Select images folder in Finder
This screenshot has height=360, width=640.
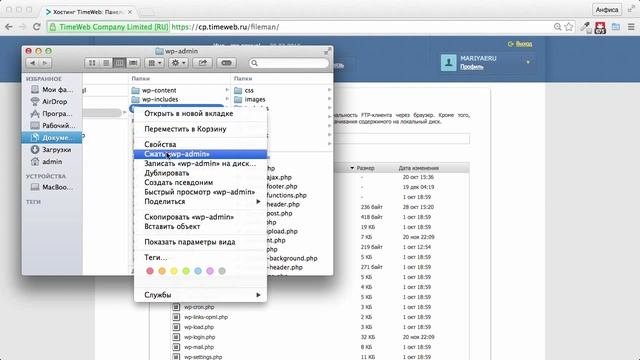[x=255, y=99]
